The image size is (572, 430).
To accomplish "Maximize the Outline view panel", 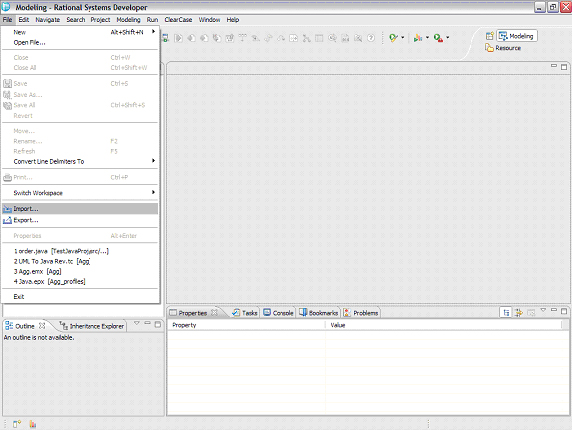I will (158, 324).
